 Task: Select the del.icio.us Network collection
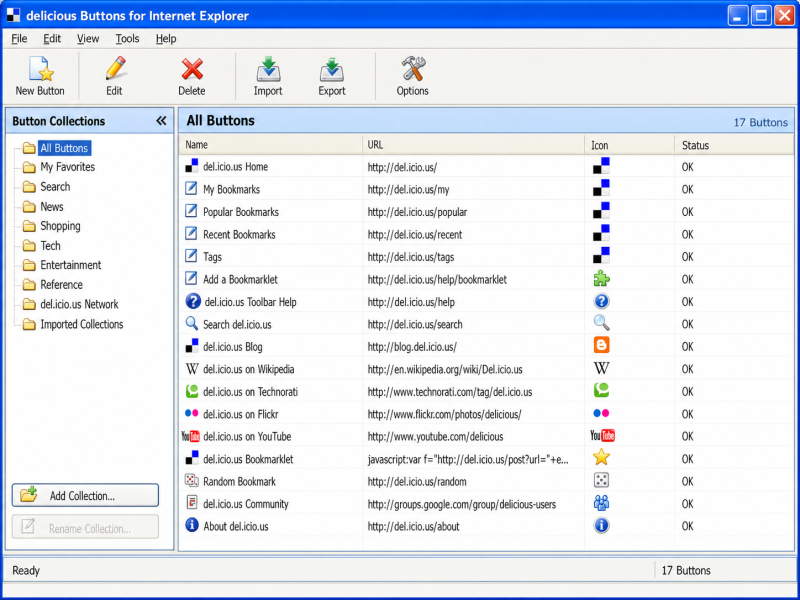[79, 305]
